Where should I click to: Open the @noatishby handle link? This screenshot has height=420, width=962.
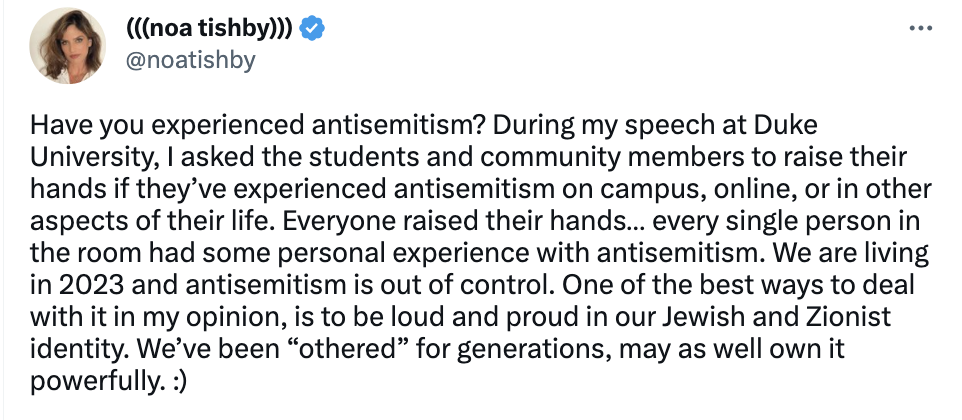[188, 60]
